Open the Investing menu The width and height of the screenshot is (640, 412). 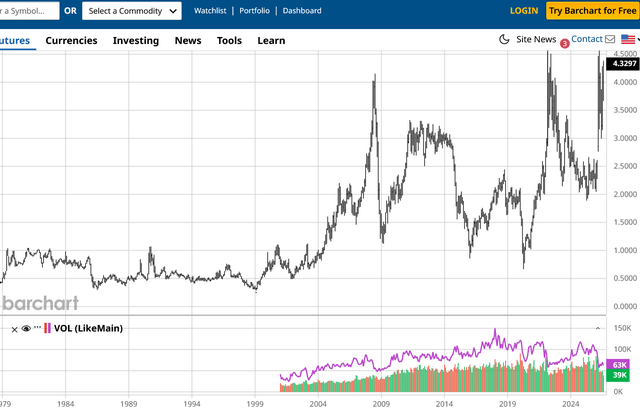click(136, 40)
